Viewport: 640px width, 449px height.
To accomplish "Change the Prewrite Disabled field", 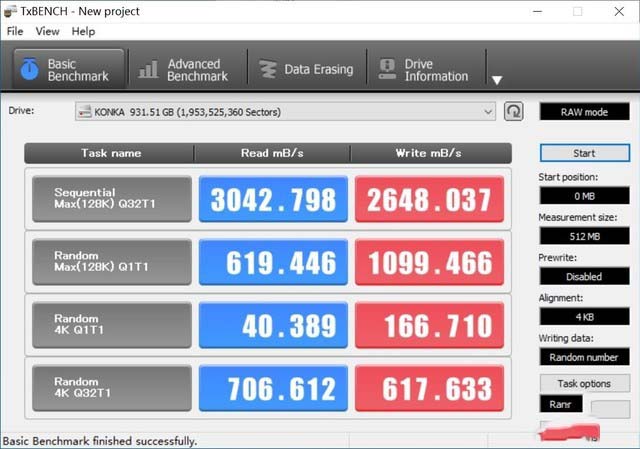I will pyautogui.click(x=584, y=276).
